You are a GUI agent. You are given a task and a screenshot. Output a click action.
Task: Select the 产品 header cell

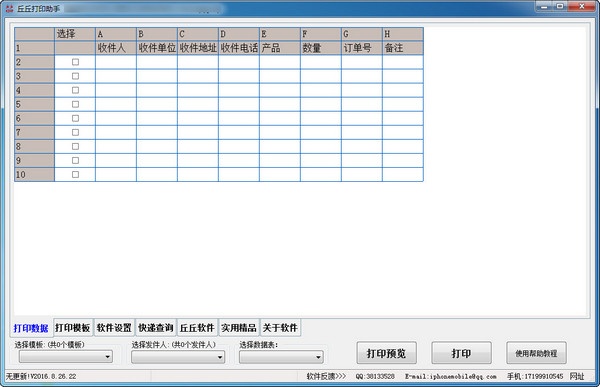coord(280,48)
